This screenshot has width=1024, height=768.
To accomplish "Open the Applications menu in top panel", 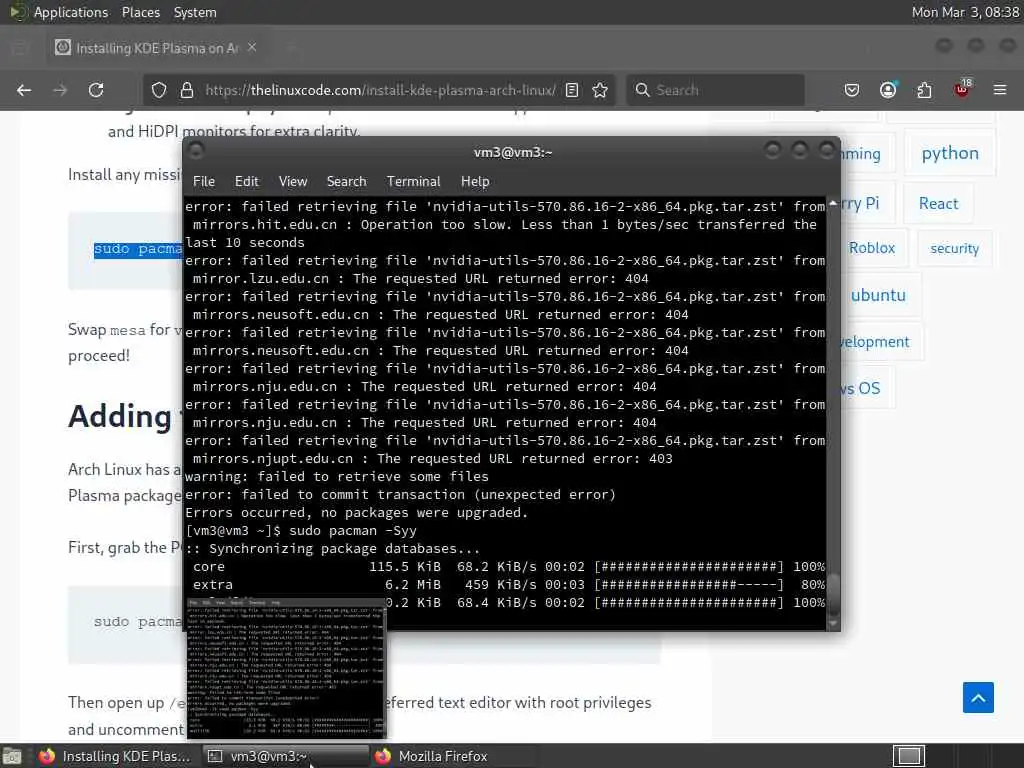I will coord(71,12).
